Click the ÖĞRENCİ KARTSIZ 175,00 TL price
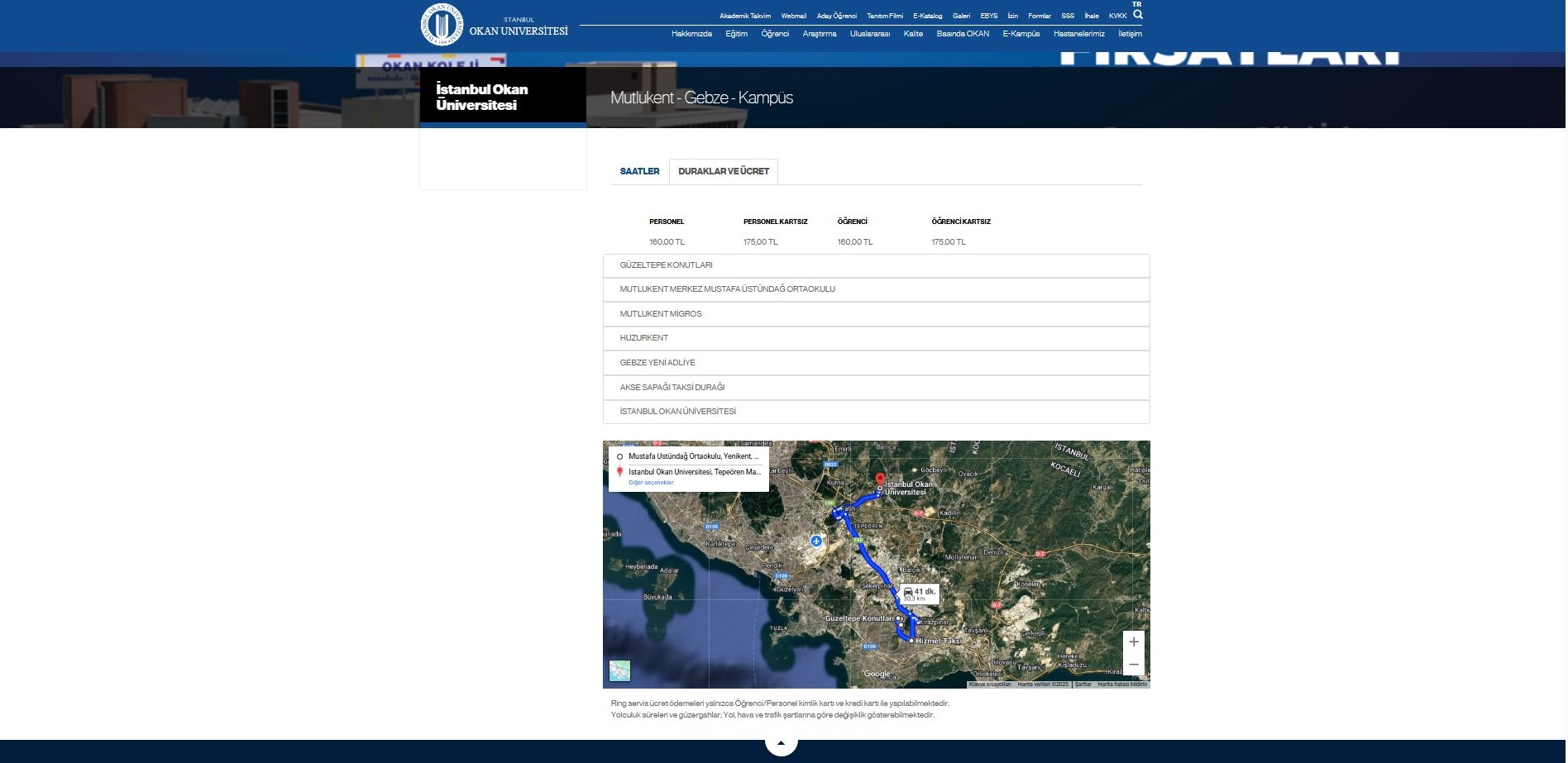1568x763 pixels. coord(949,242)
